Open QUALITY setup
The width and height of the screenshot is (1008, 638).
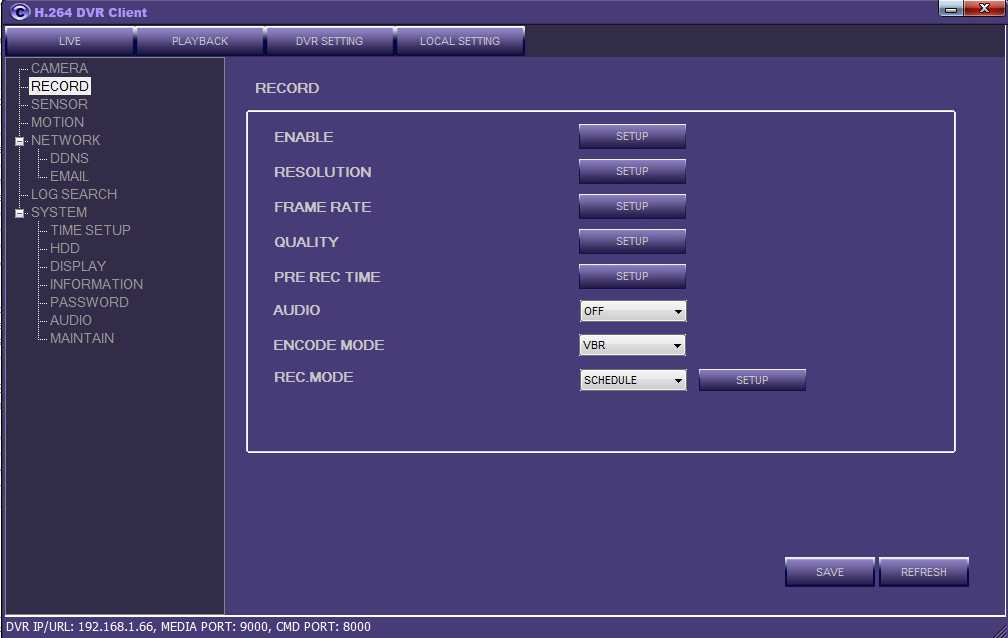click(x=632, y=242)
